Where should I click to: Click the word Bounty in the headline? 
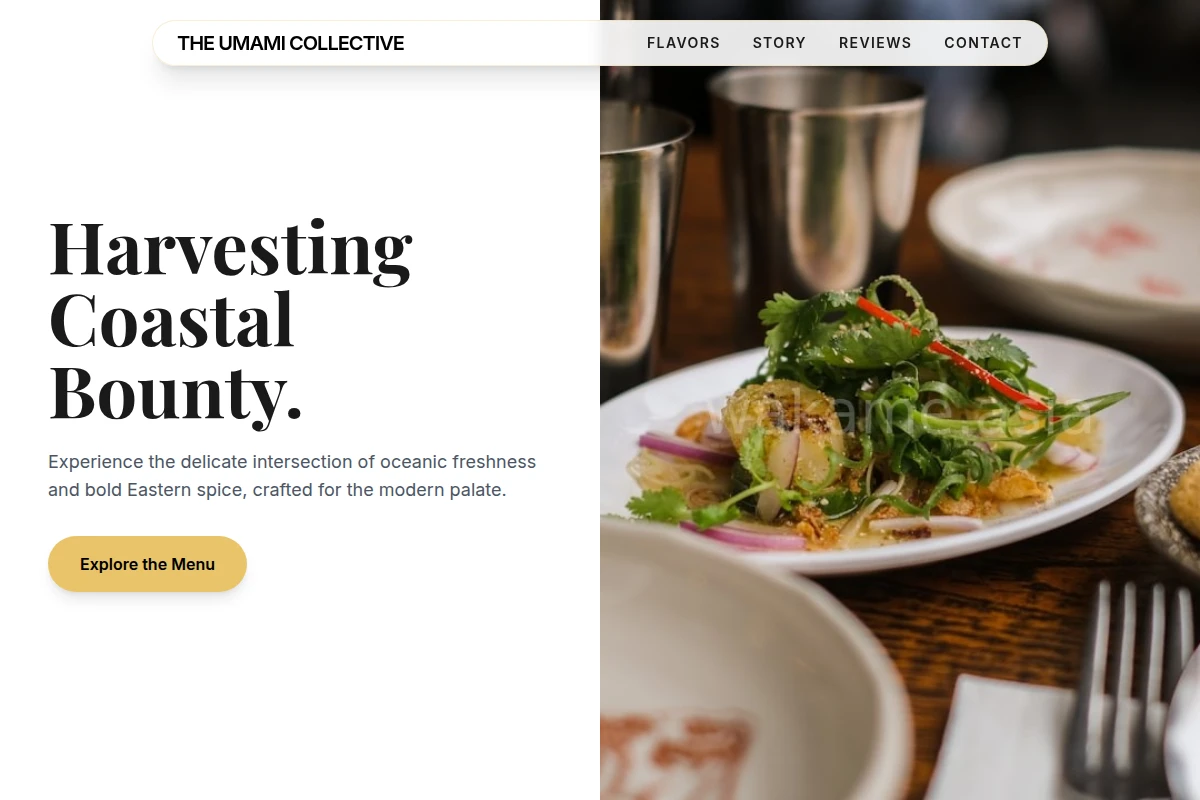coord(175,392)
